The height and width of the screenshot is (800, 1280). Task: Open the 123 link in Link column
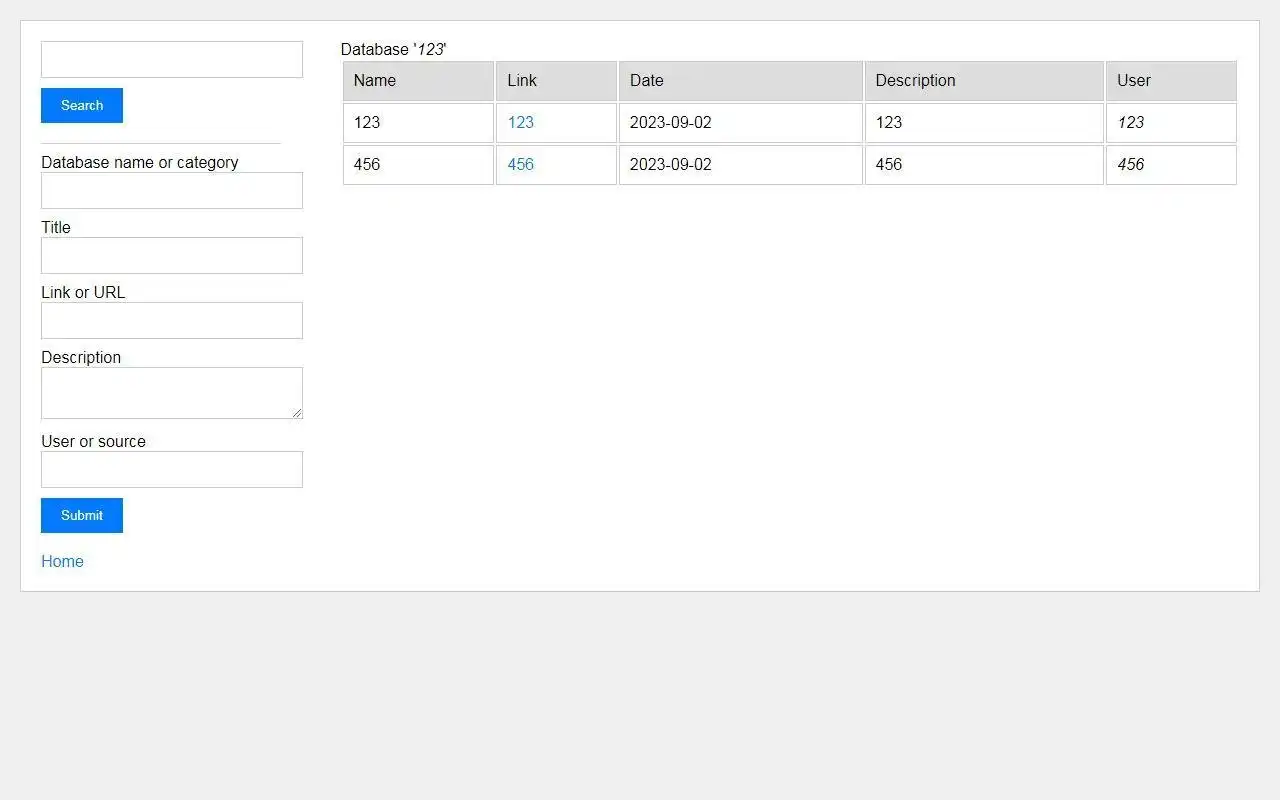(521, 122)
